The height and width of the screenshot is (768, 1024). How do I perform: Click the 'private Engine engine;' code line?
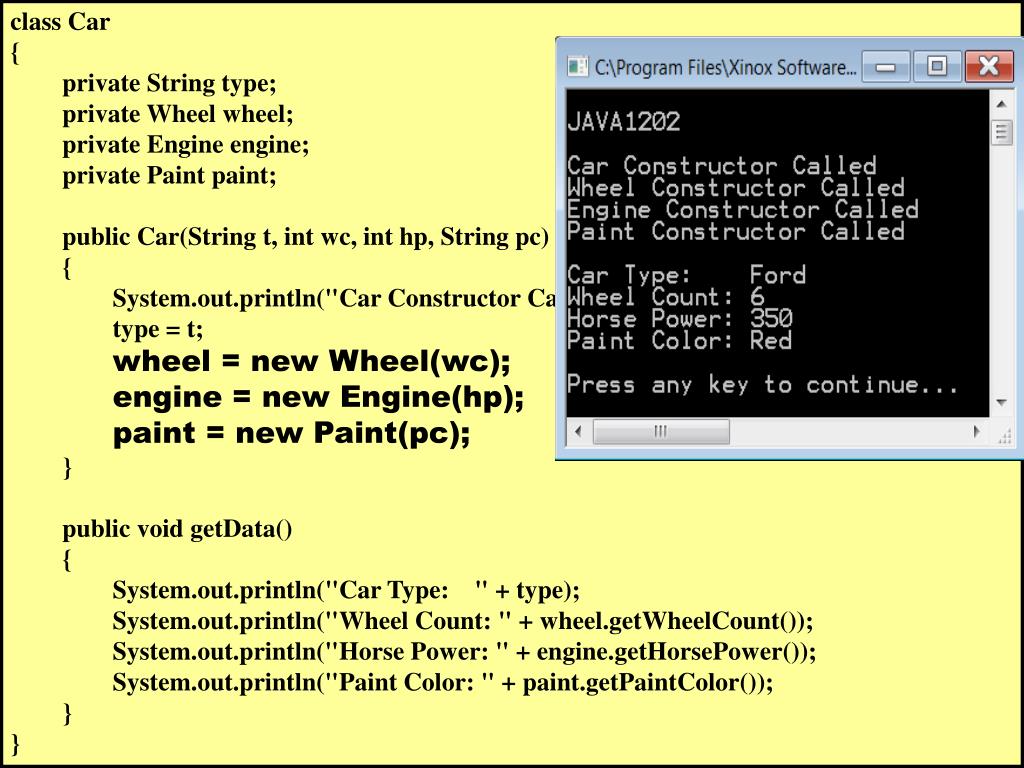click(185, 144)
